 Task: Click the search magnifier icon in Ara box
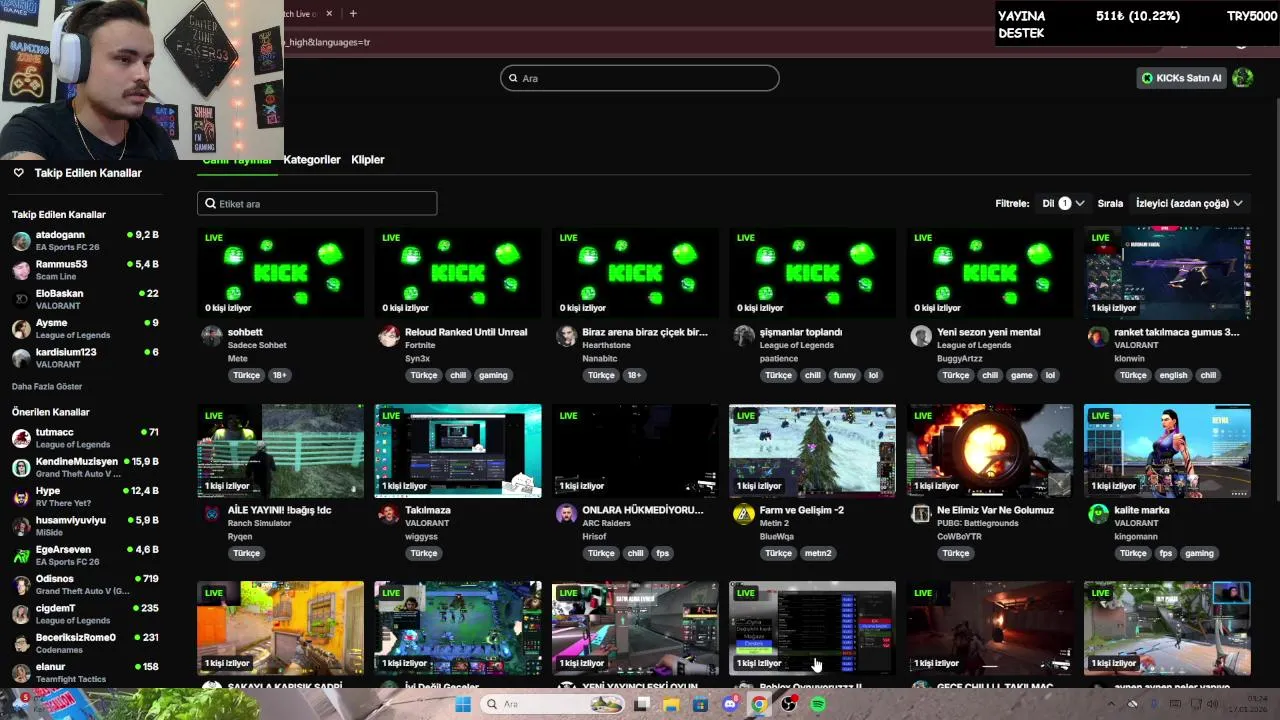513,78
